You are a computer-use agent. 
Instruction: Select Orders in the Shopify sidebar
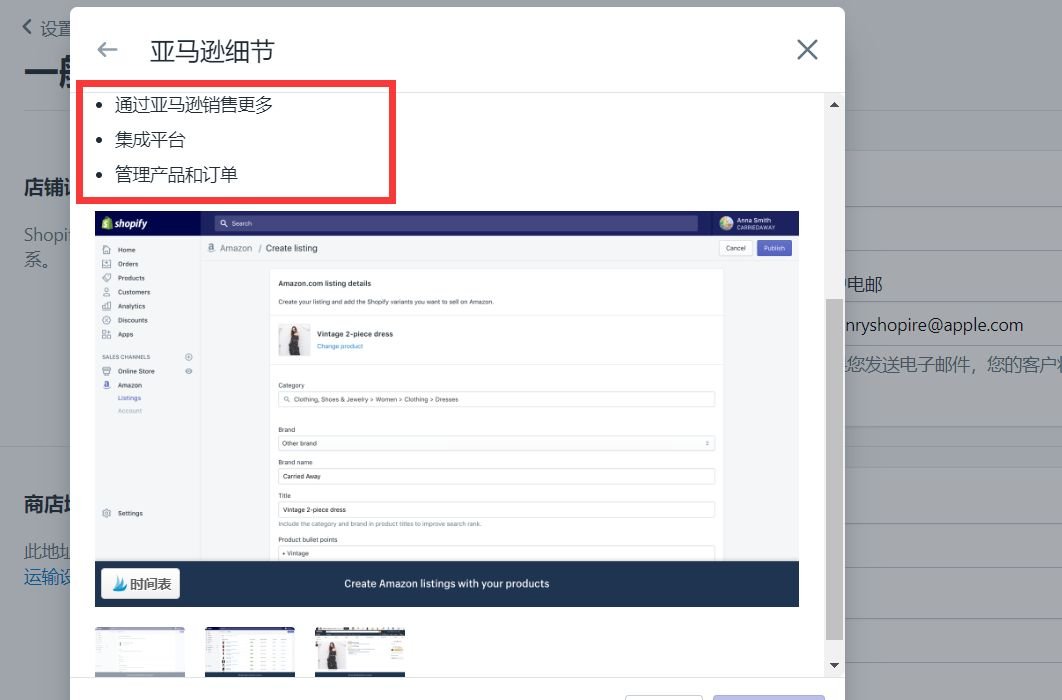tap(127, 264)
